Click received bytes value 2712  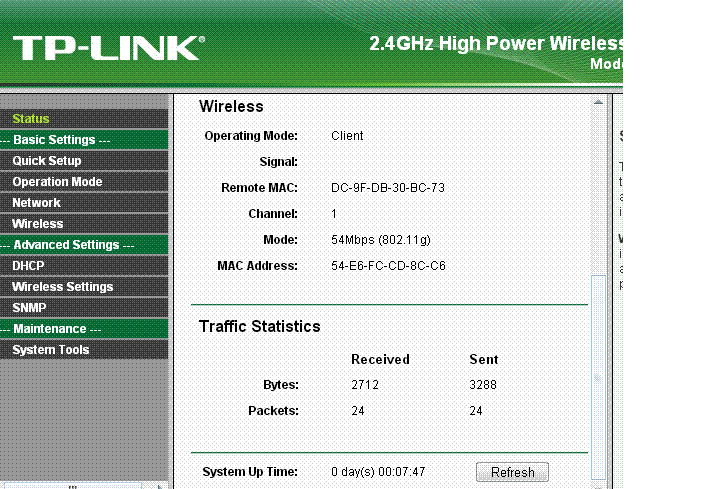point(365,385)
